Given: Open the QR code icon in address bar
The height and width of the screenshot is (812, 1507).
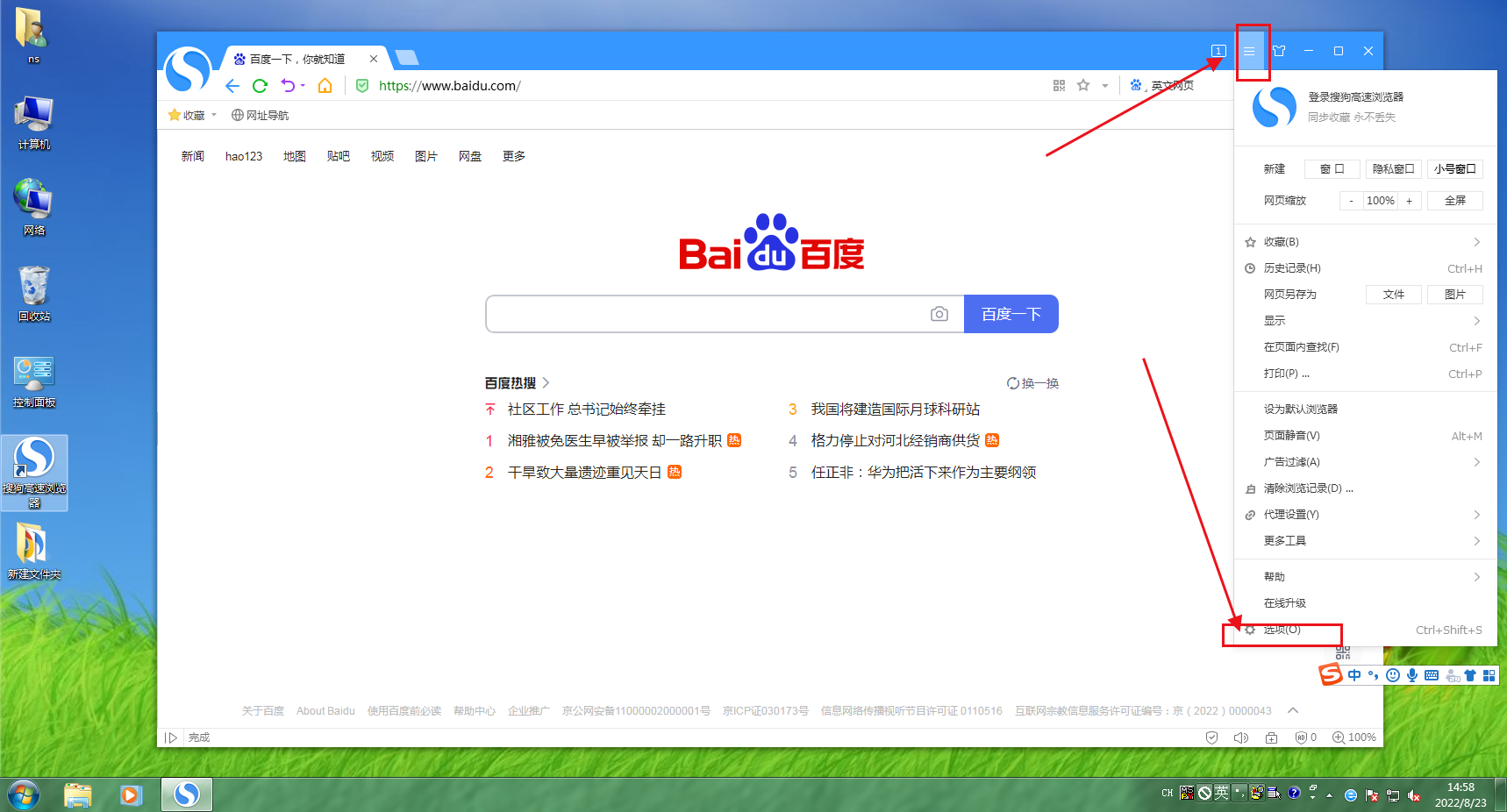Looking at the screenshot, I should (x=1059, y=85).
